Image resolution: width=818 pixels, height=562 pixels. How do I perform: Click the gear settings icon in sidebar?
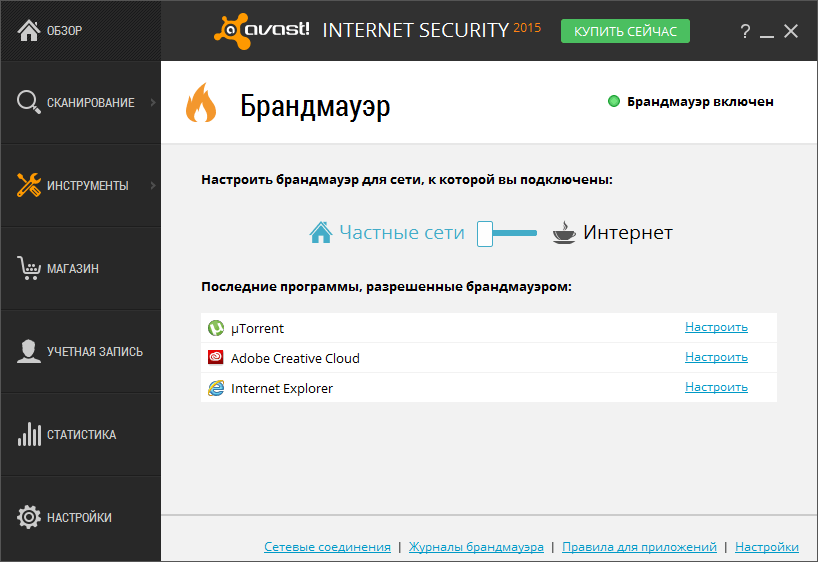coord(29,517)
